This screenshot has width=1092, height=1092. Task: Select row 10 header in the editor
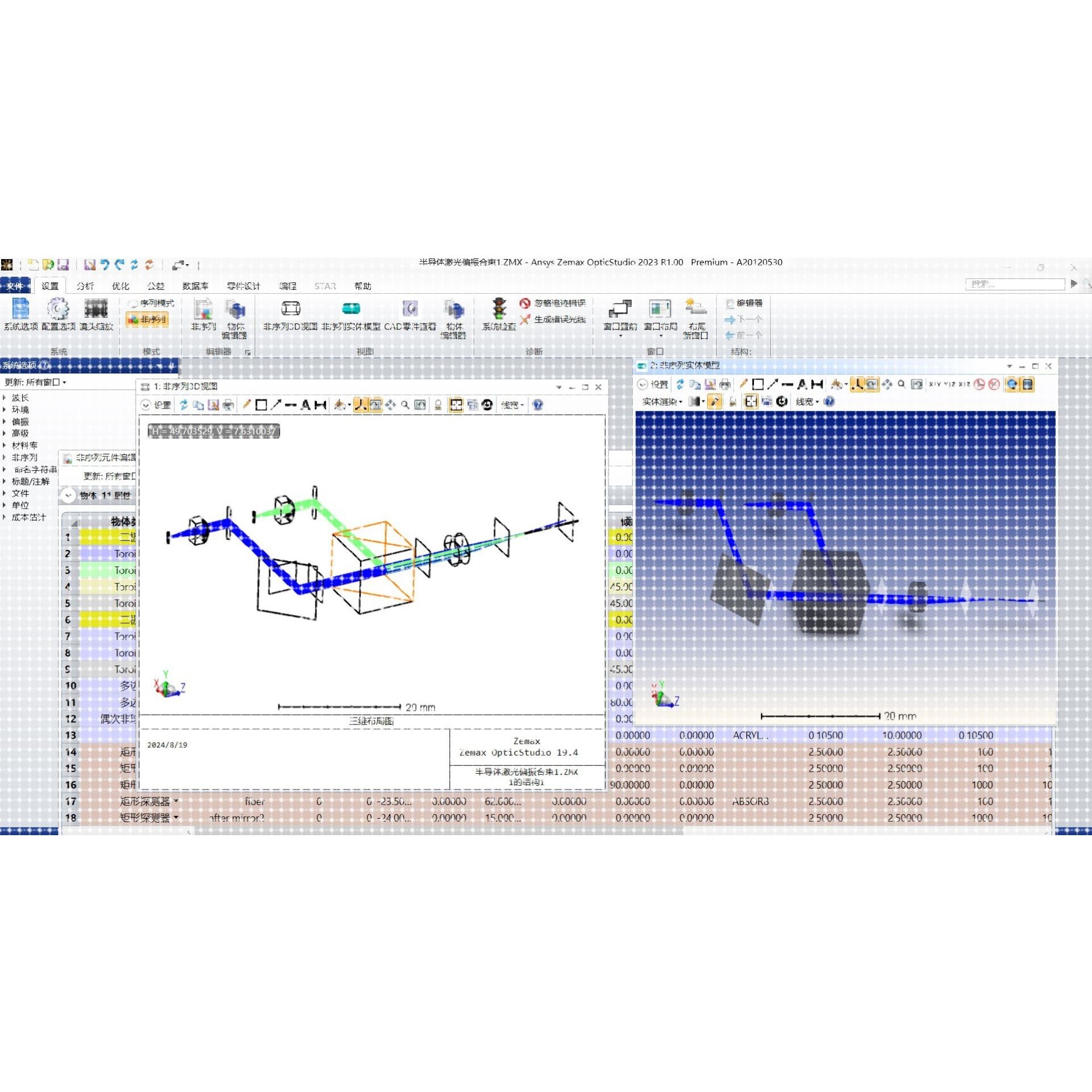[70, 686]
